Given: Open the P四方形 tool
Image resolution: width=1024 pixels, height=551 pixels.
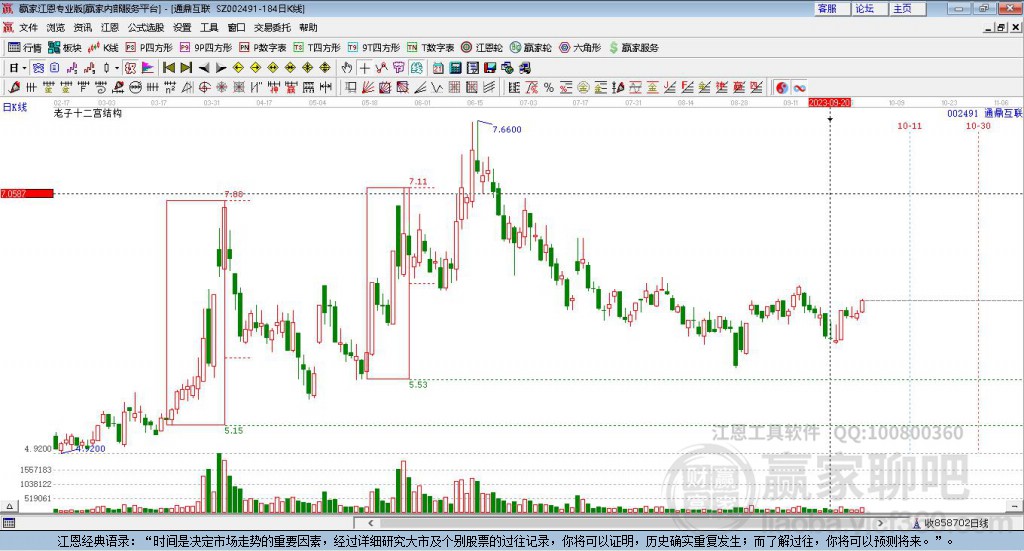Looking at the screenshot, I should [149, 48].
